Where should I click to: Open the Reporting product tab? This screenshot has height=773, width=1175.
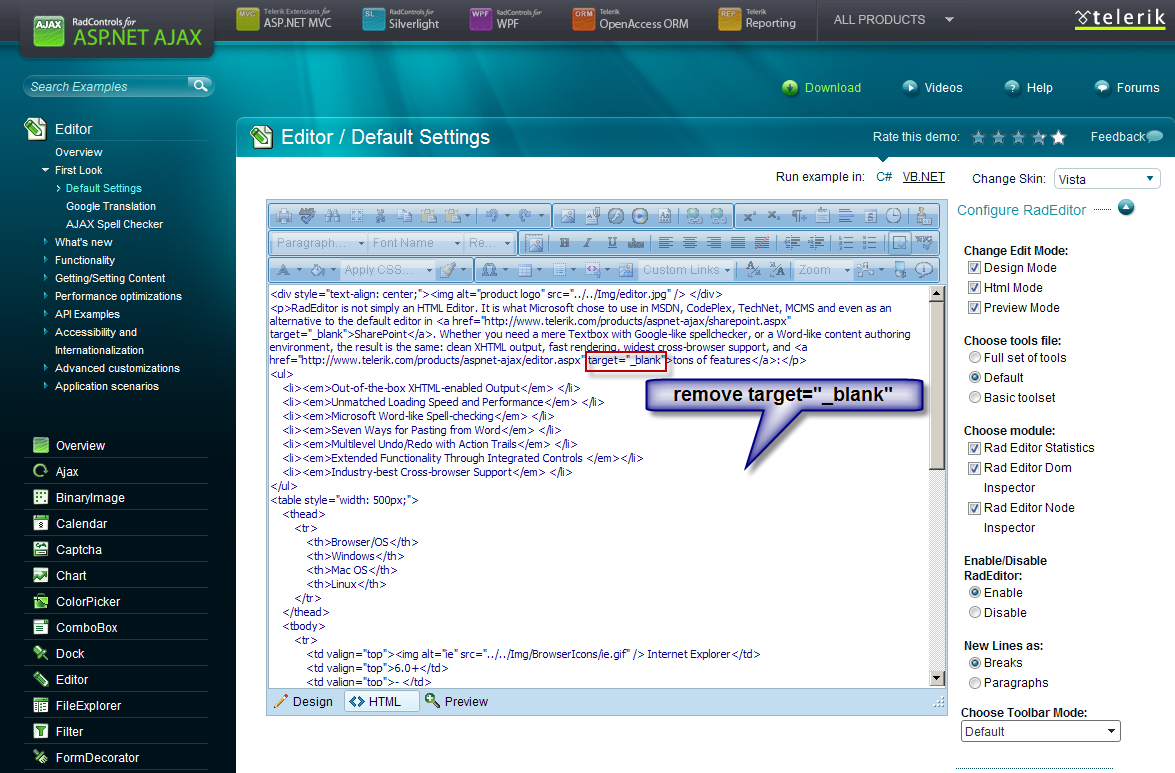757,19
